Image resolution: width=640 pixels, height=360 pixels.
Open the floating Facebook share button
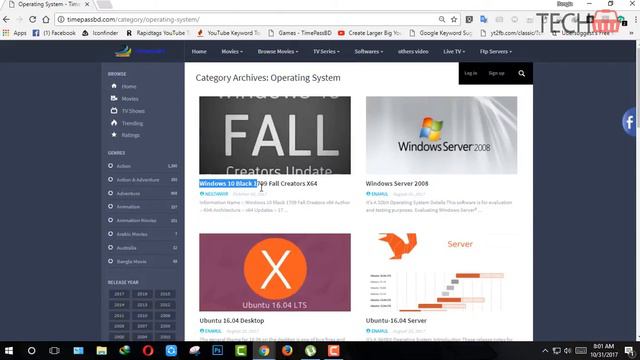pos(629,122)
